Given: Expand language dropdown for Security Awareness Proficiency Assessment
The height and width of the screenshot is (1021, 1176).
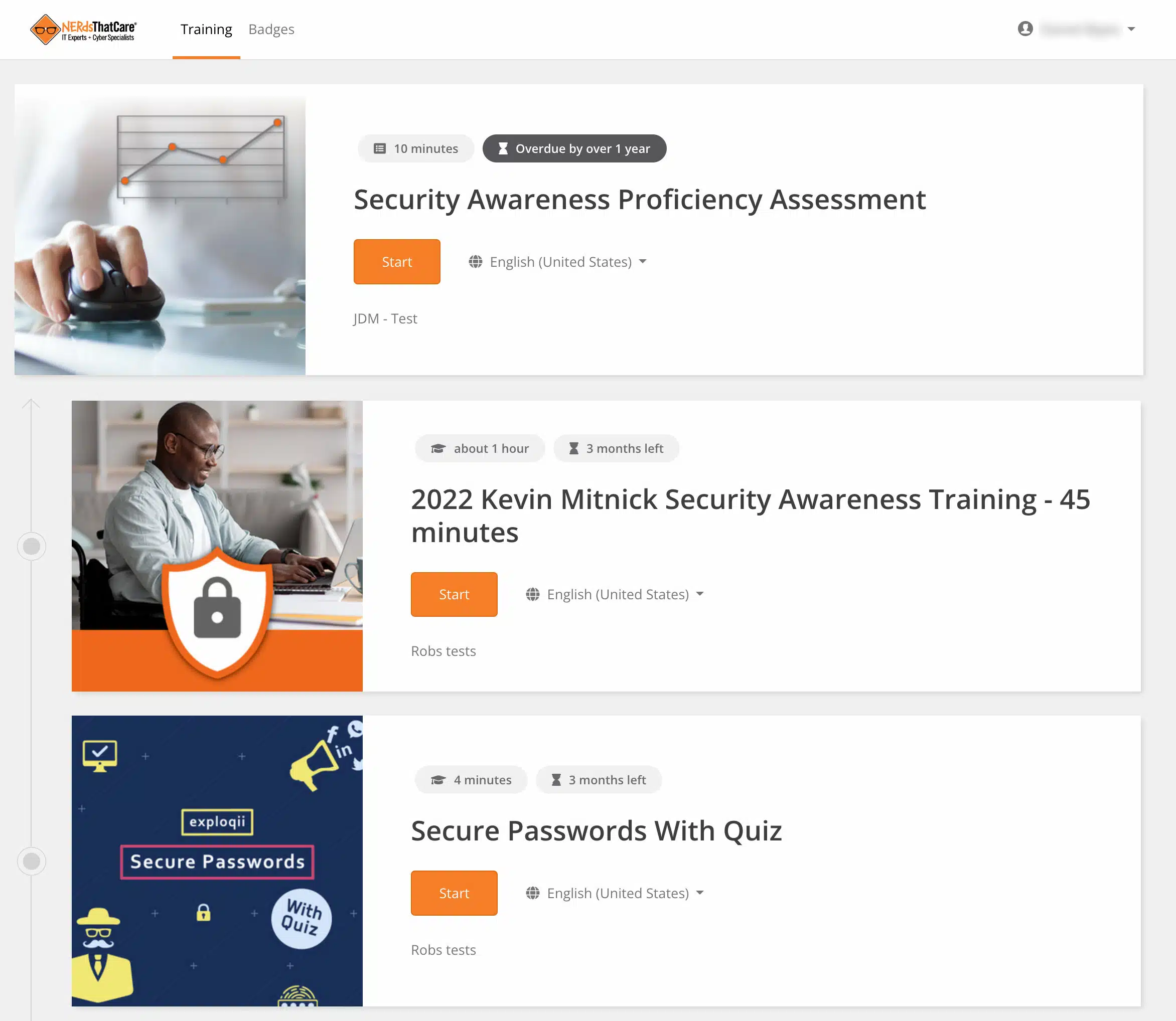Looking at the screenshot, I should coord(643,261).
